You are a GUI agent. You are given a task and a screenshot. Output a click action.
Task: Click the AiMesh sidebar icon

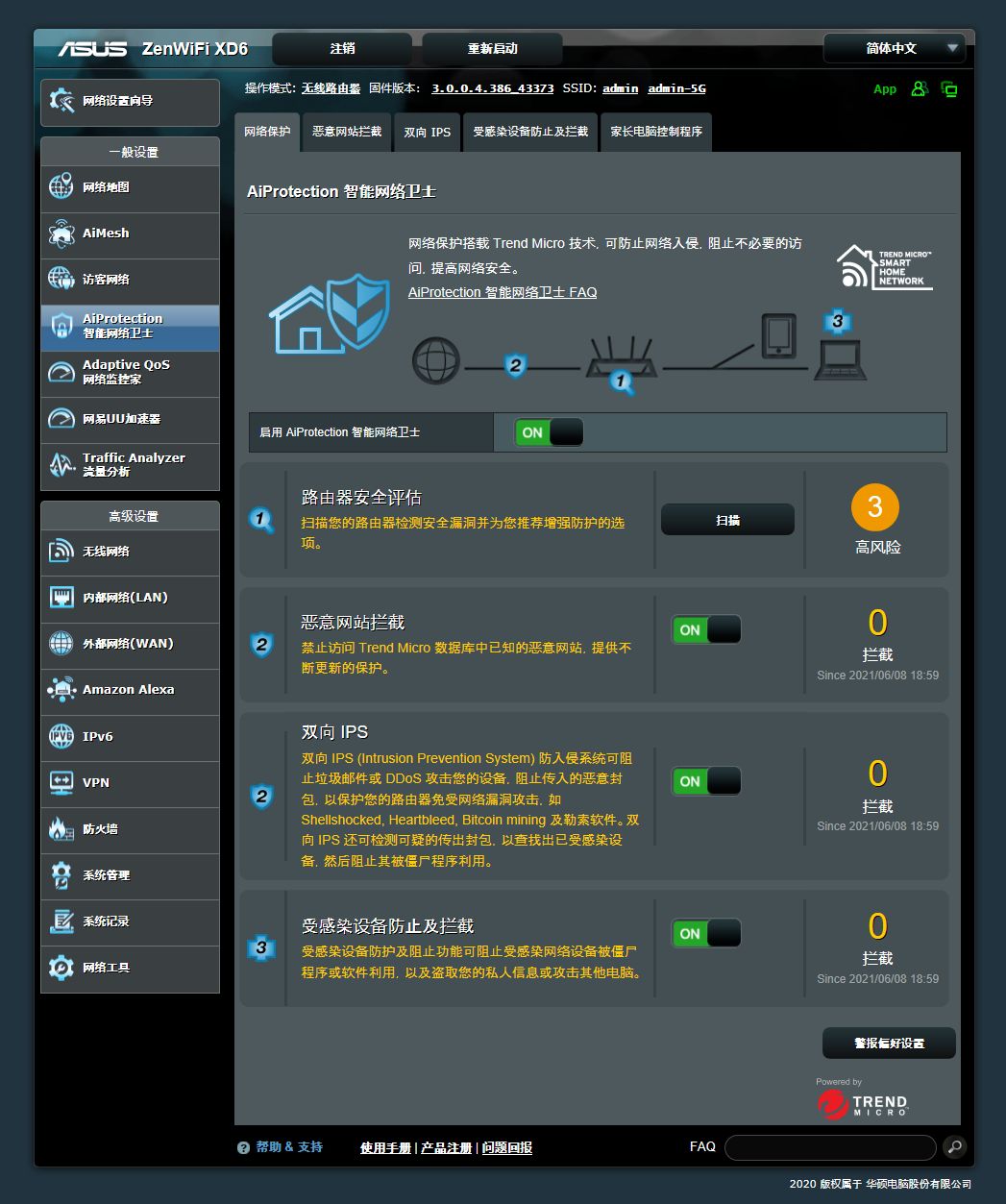tap(61, 233)
